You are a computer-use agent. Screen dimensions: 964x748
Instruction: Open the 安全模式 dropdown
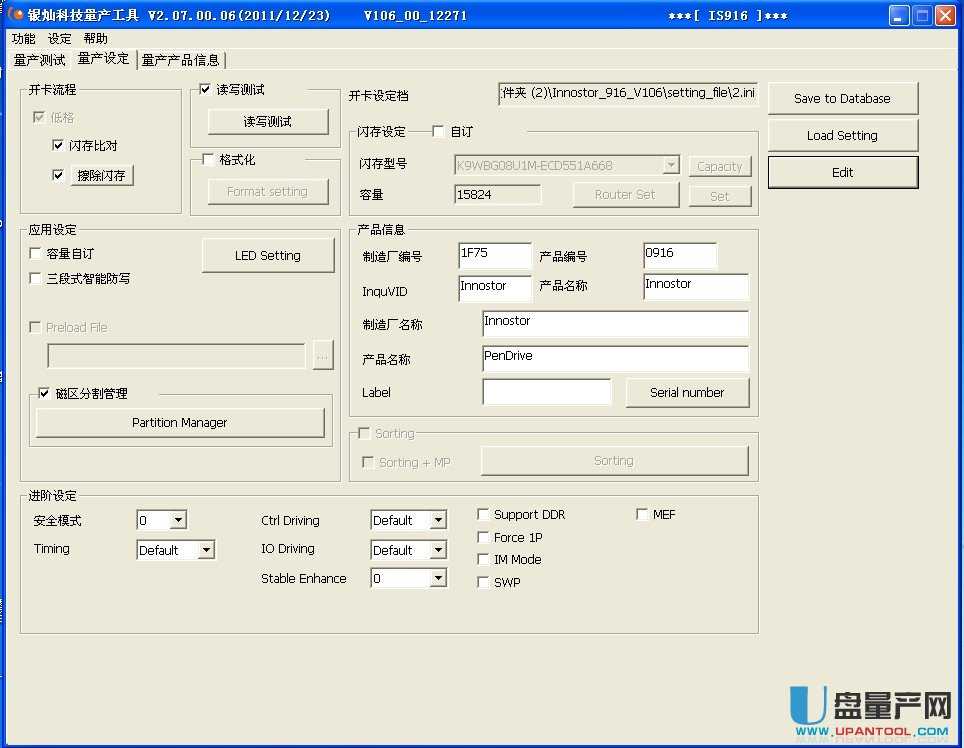(178, 521)
